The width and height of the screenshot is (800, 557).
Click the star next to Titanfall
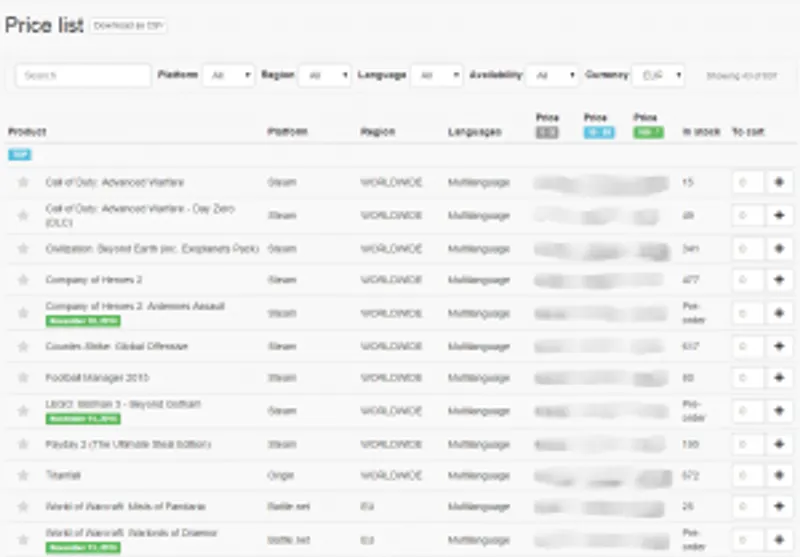pyautogui.click(x=23, y=475)
